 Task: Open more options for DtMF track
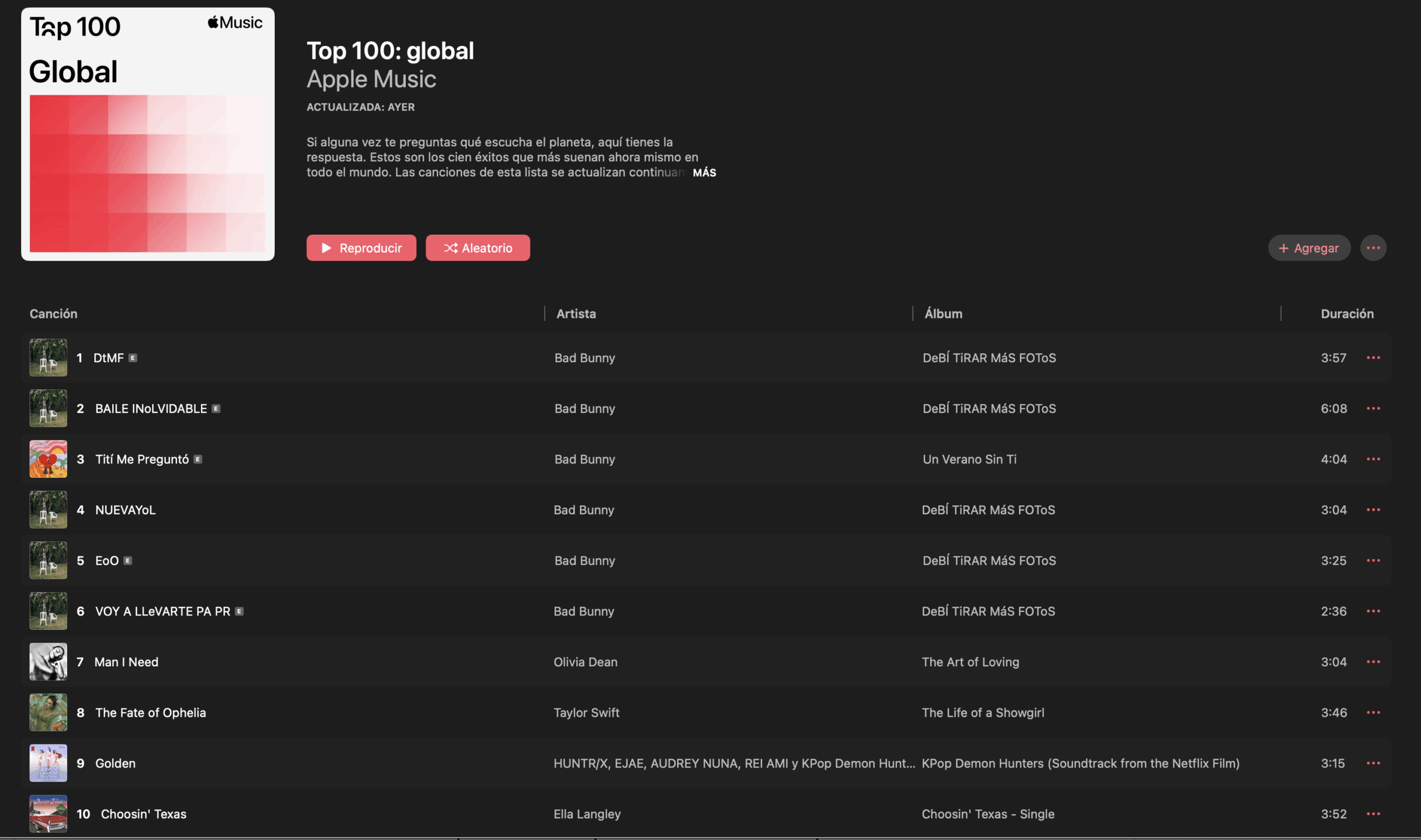[x=1373, y=358]
